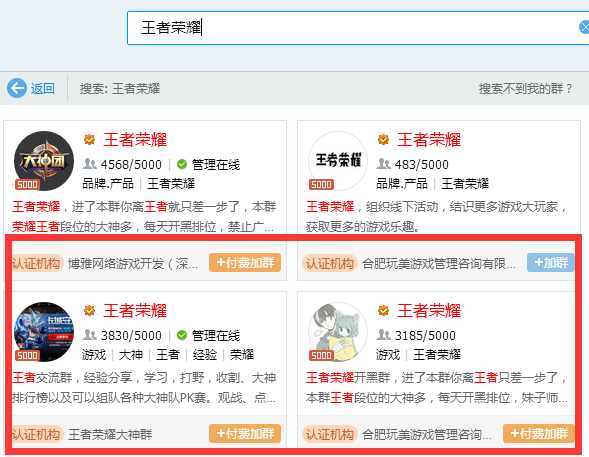Click the 经验 tag in the 3830/5000 group
Viewport: 589px width, 457px height.
pos(205,354)
